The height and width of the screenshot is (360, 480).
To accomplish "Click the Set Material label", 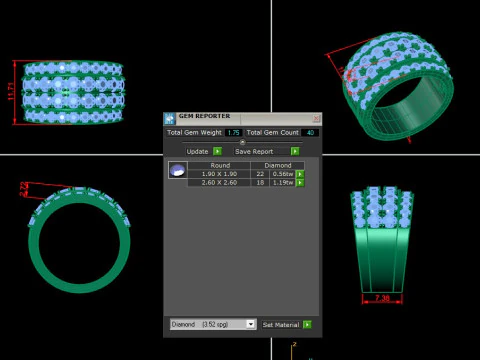I will [281, 325].
